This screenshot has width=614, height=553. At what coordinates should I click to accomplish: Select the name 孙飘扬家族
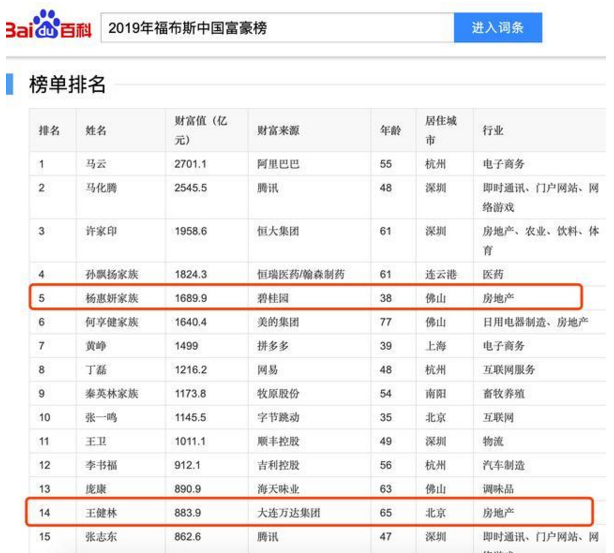(112, 274)
